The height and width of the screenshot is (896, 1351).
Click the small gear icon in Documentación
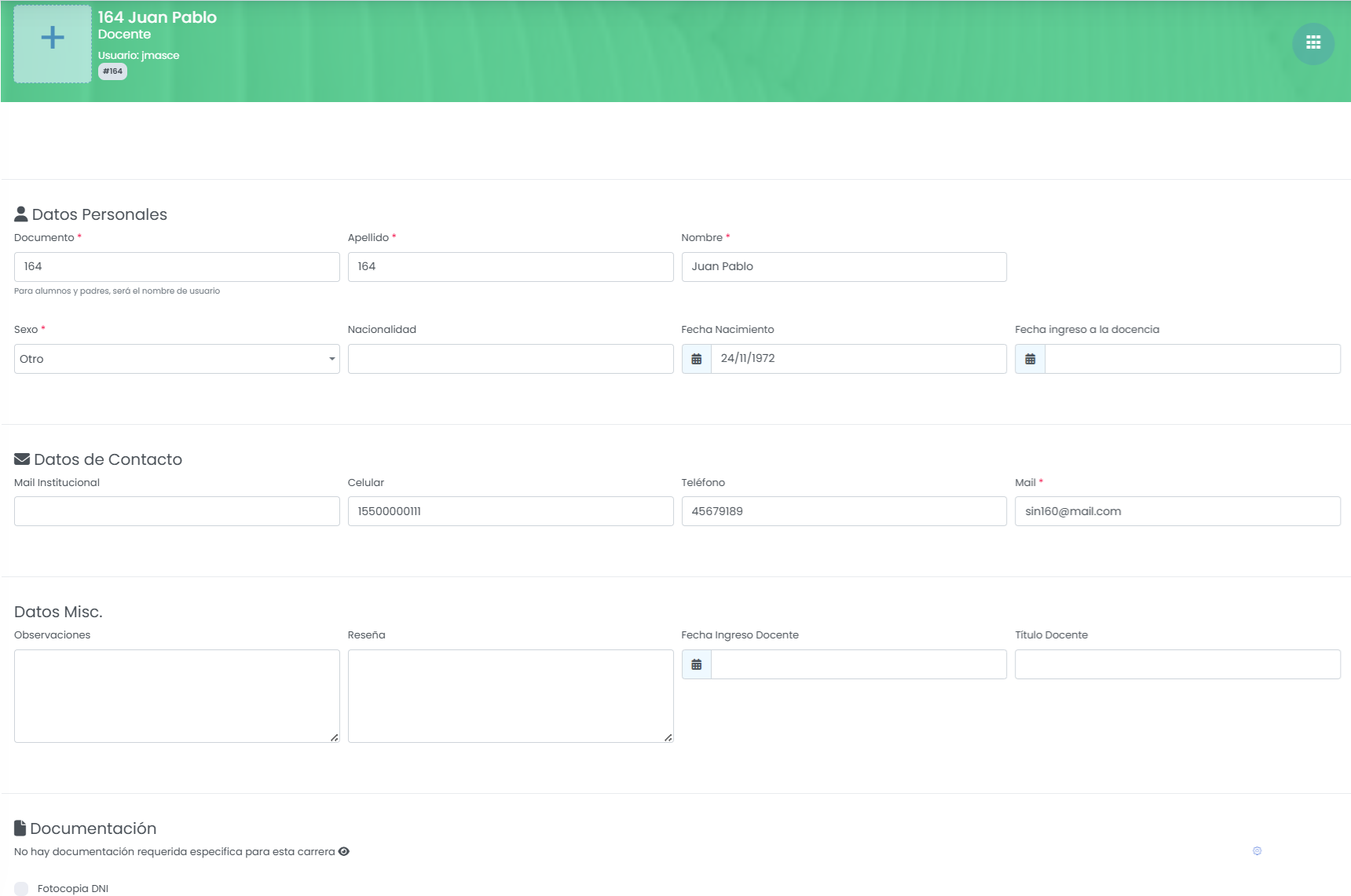click(x=1257, y=851)
